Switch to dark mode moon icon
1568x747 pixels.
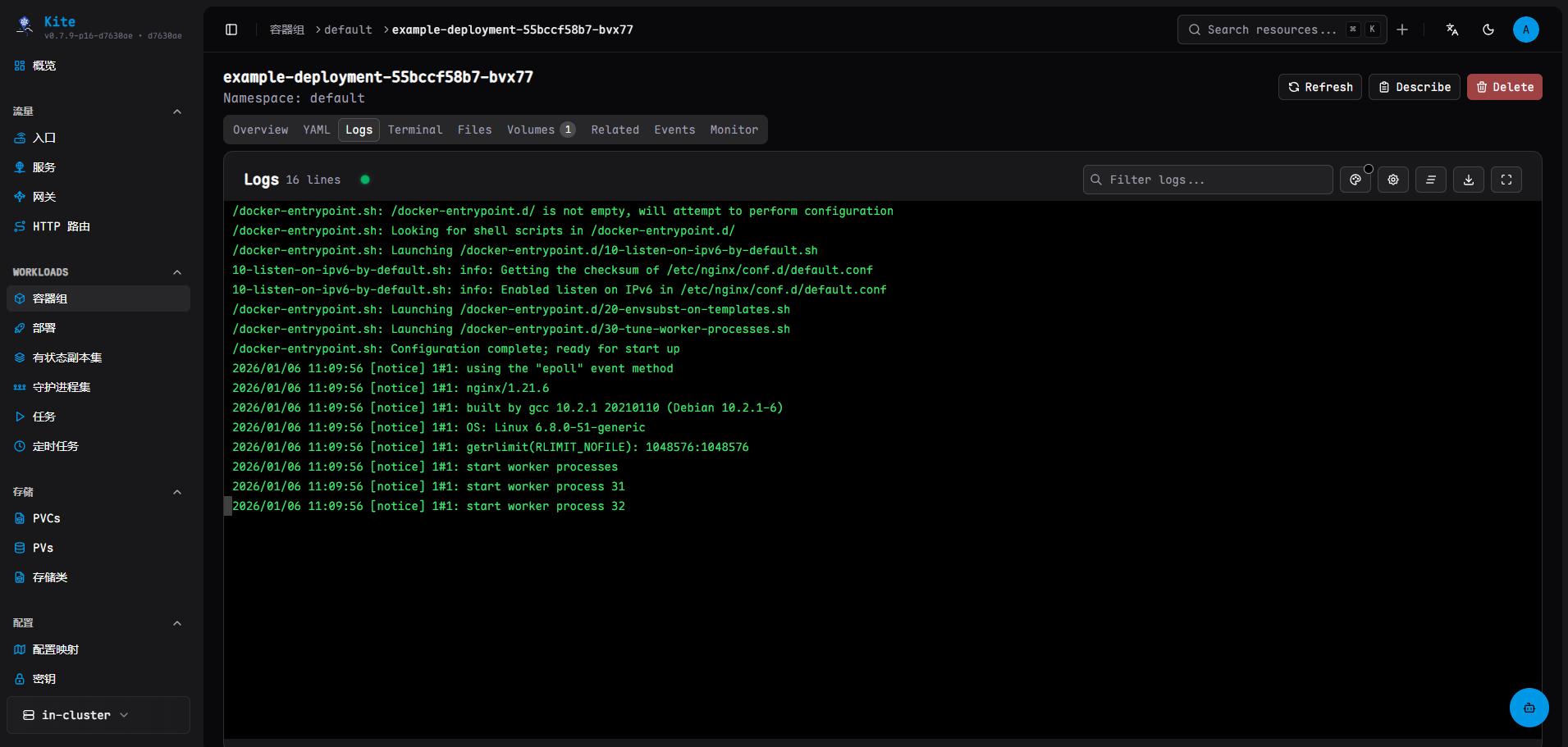1488,30
